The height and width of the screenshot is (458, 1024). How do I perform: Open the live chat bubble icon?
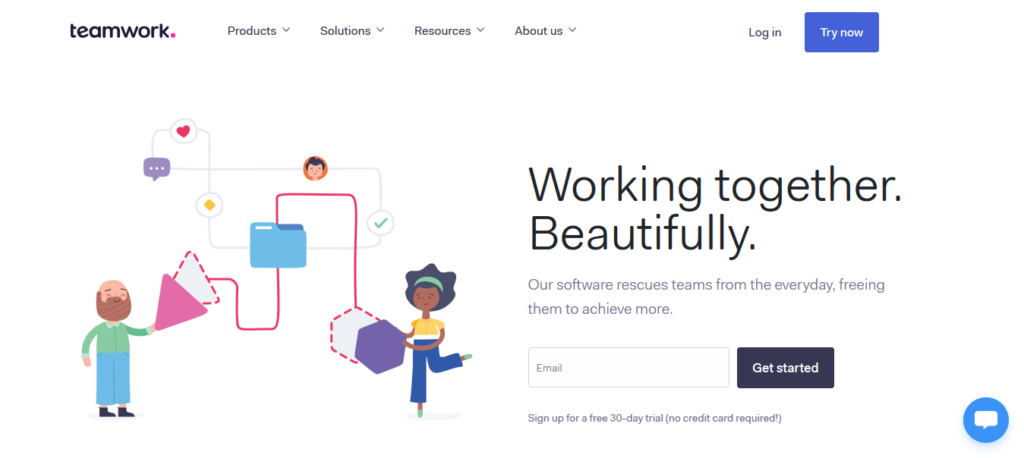[x=985, y=419]
